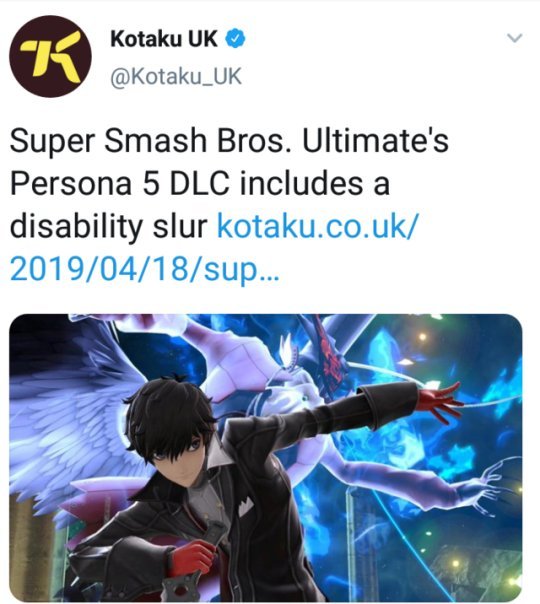Click the yellow K logo glyph

pos(50,58)
